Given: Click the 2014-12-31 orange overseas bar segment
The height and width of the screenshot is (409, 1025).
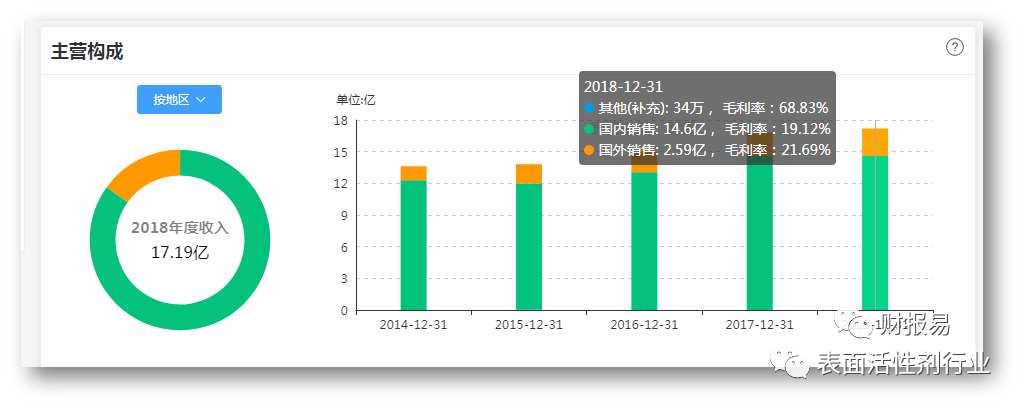Looking at the screenshot, I should [x=413, y=173].
